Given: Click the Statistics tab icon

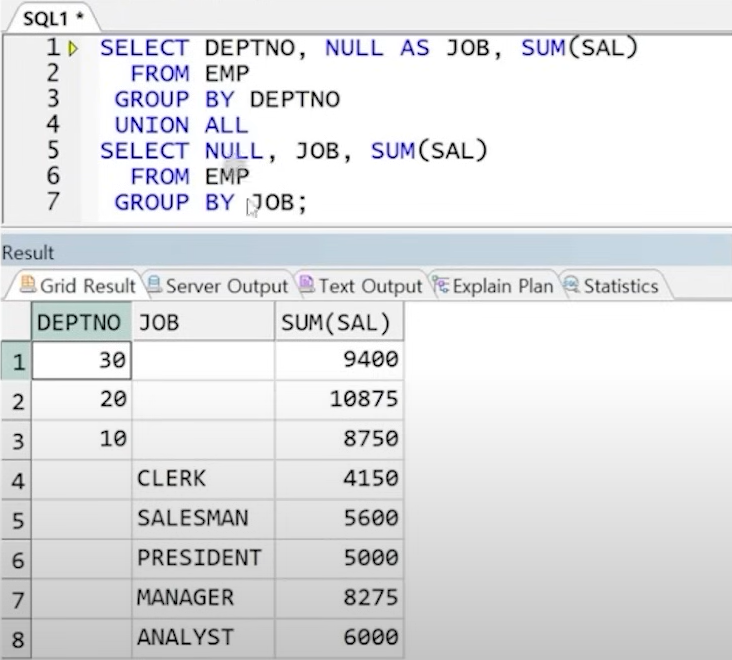Looking at the screenshot, I should (x=570, y=284).
